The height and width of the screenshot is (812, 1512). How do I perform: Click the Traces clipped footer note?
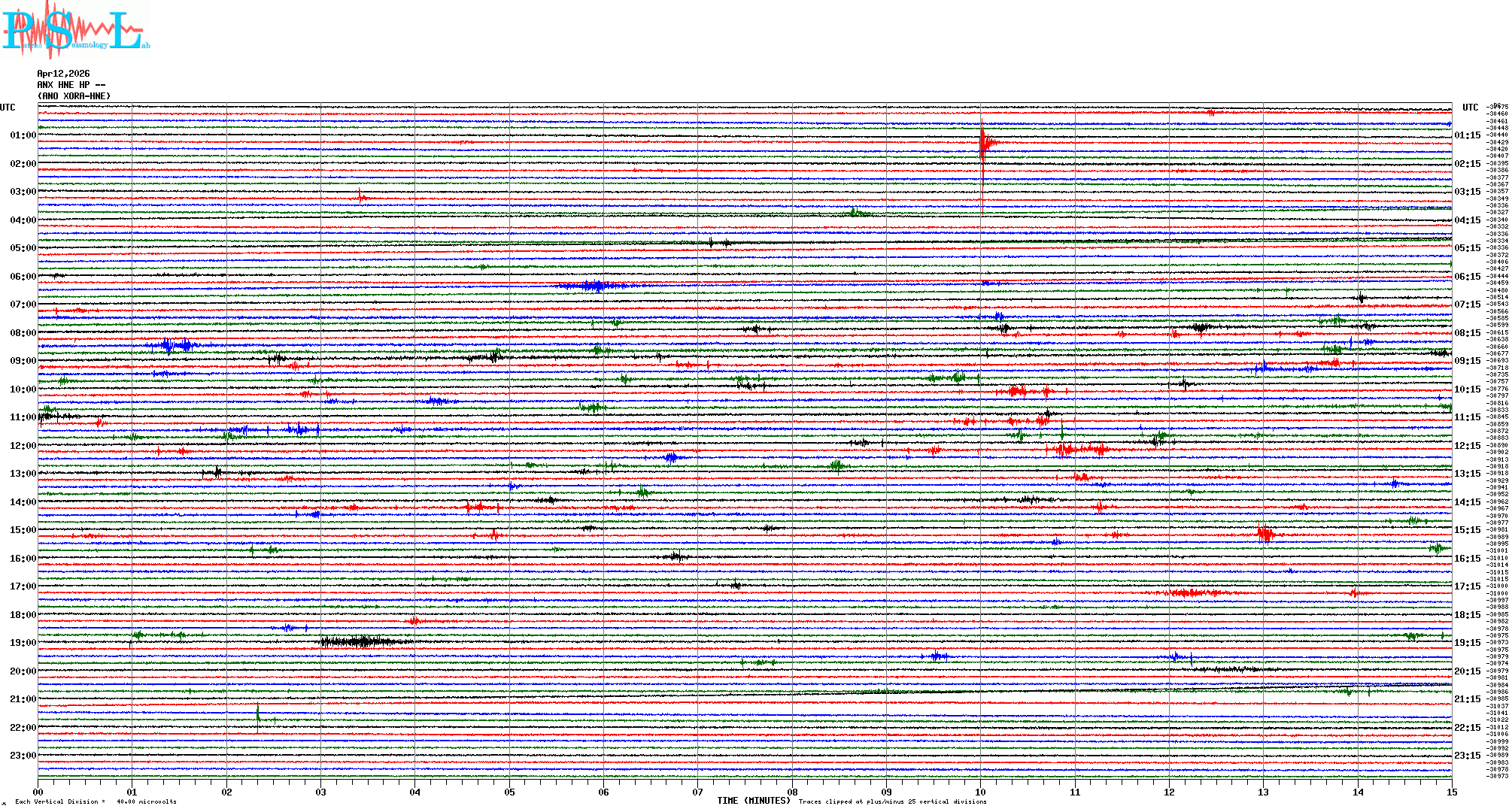892,801
